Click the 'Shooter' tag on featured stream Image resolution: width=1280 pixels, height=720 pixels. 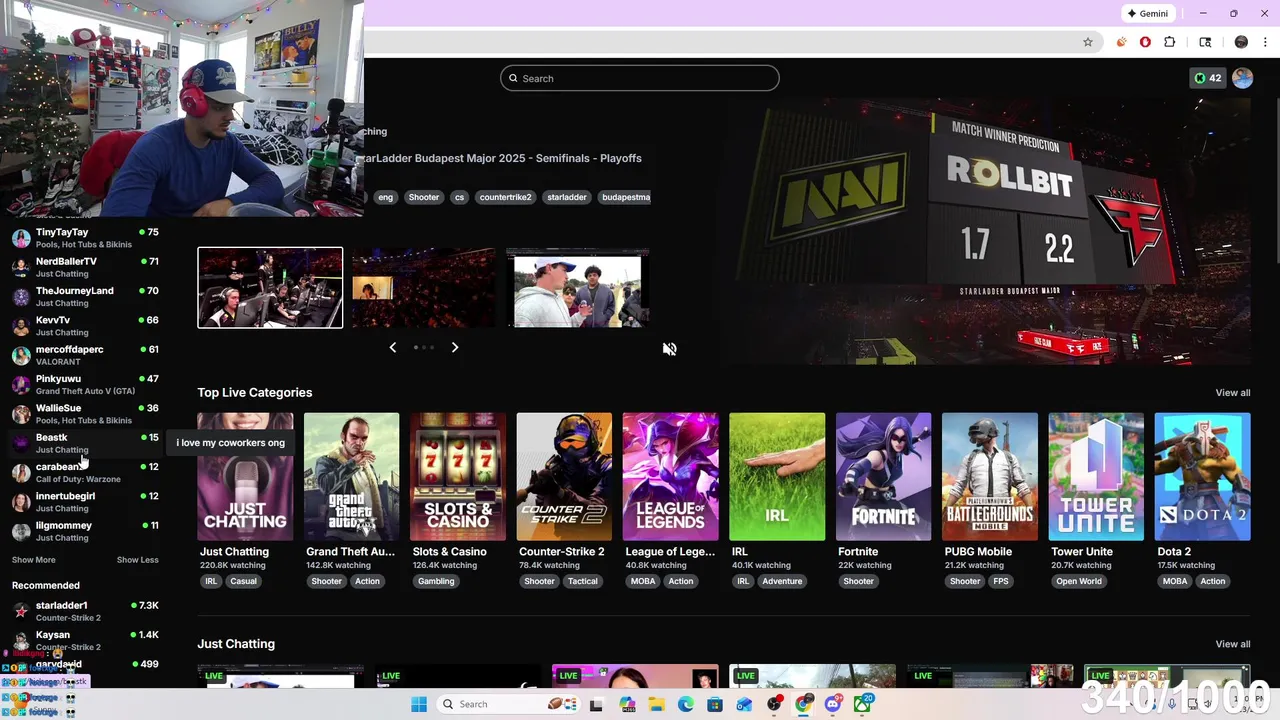pos(424,197)
